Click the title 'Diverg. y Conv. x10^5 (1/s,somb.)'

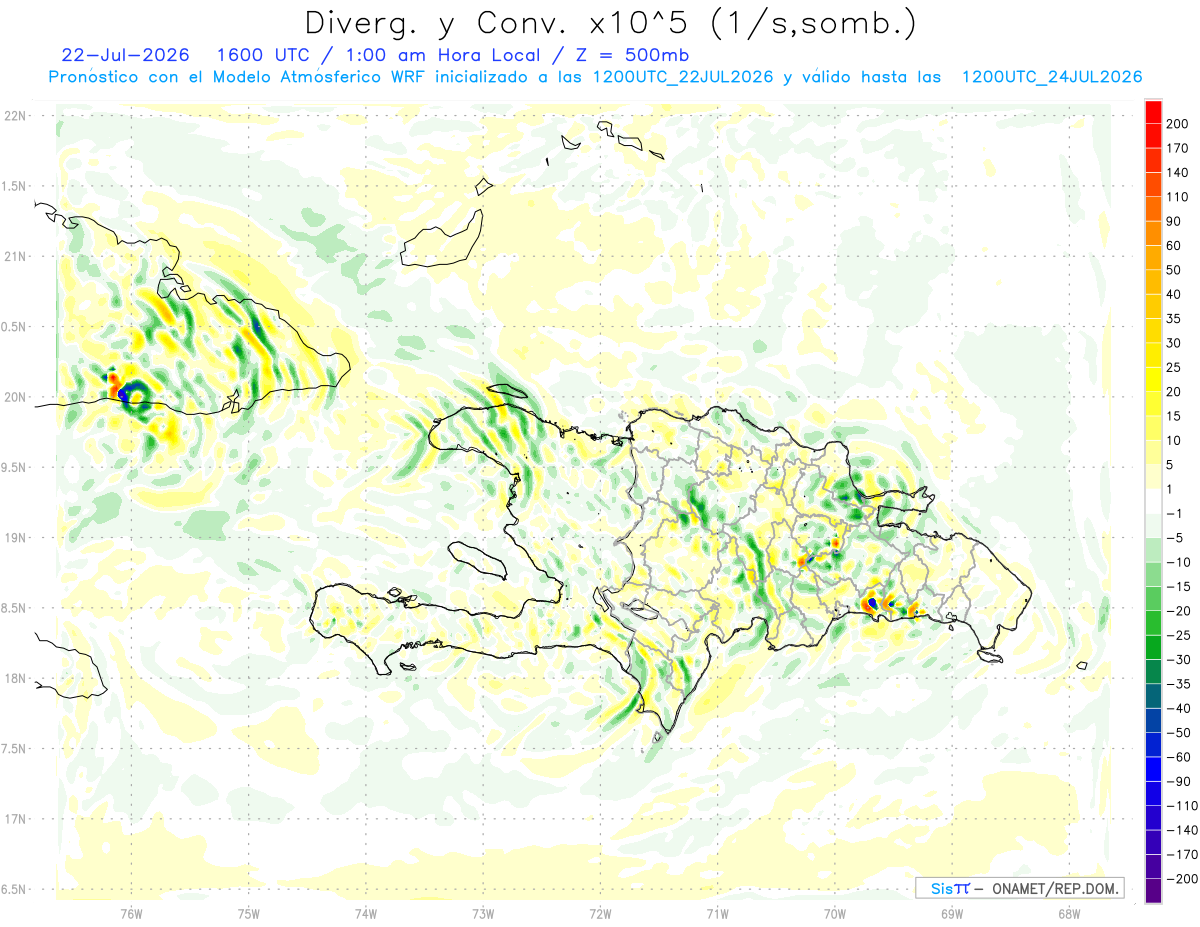coord(610,23)
